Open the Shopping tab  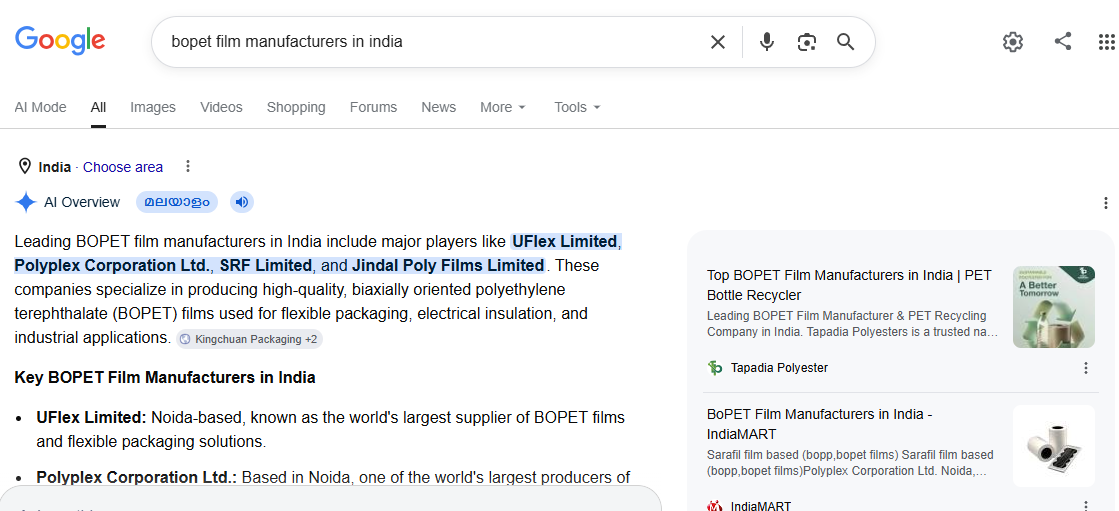(x=296, y=107)
